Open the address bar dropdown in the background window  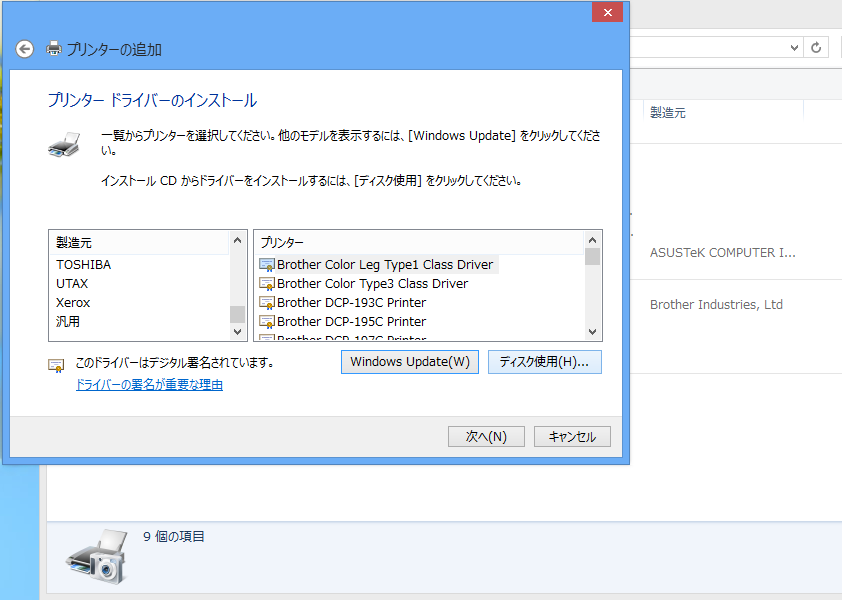(794, 48)
